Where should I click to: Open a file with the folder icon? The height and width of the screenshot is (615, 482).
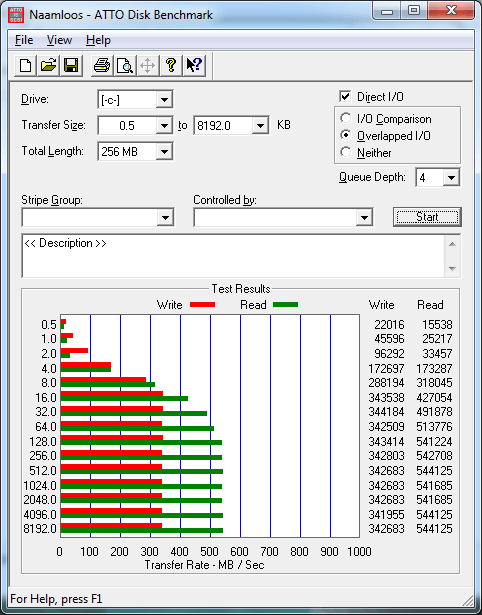click(48, 65)
